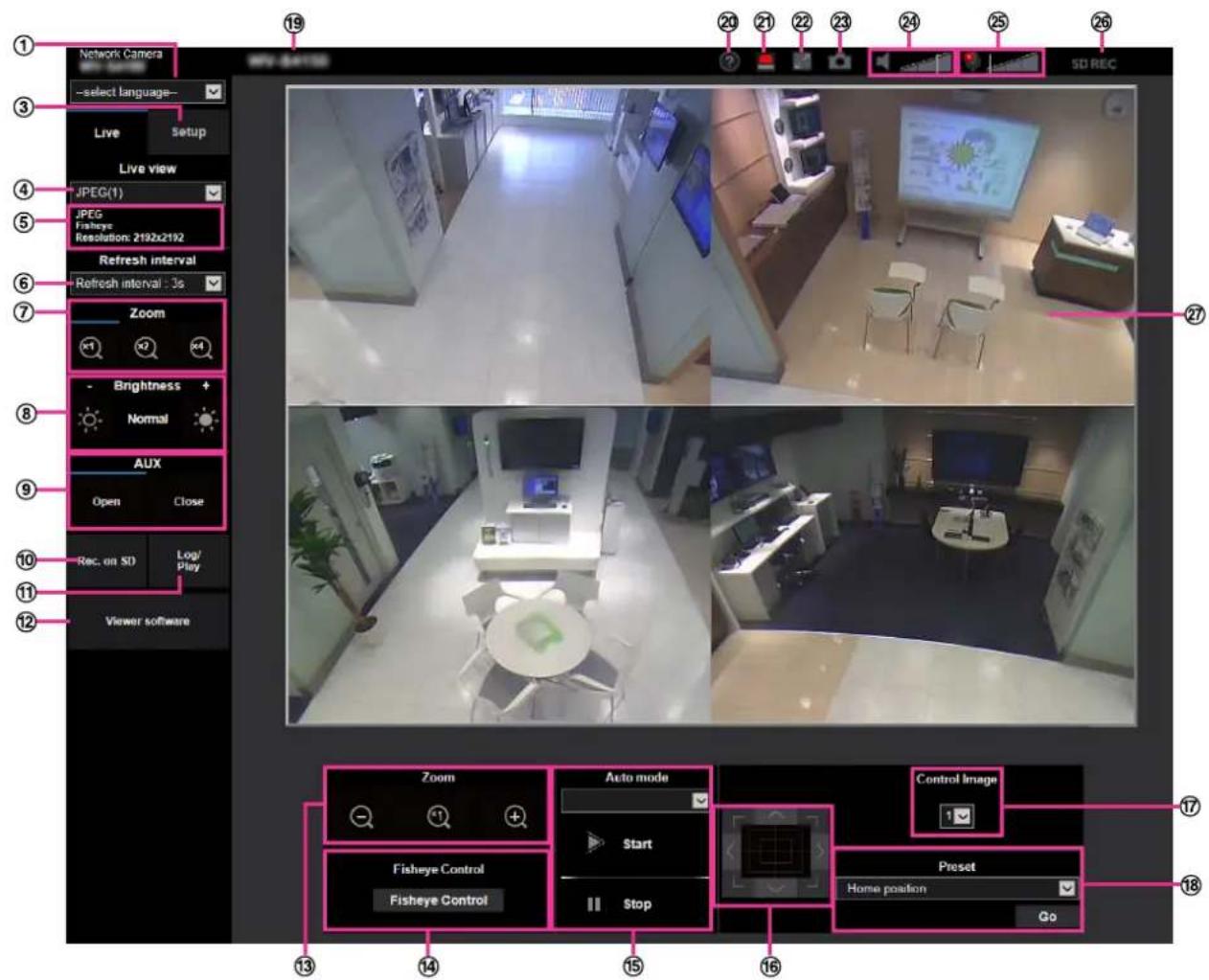Open the Auto mode dropdown

click(635, 800)
